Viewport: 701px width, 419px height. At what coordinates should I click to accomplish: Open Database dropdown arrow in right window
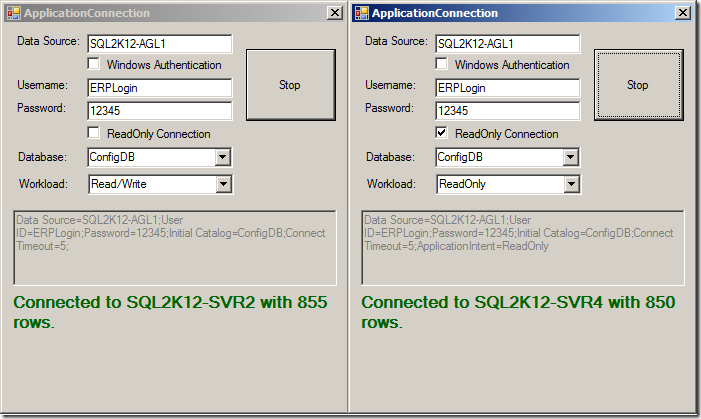570,157
